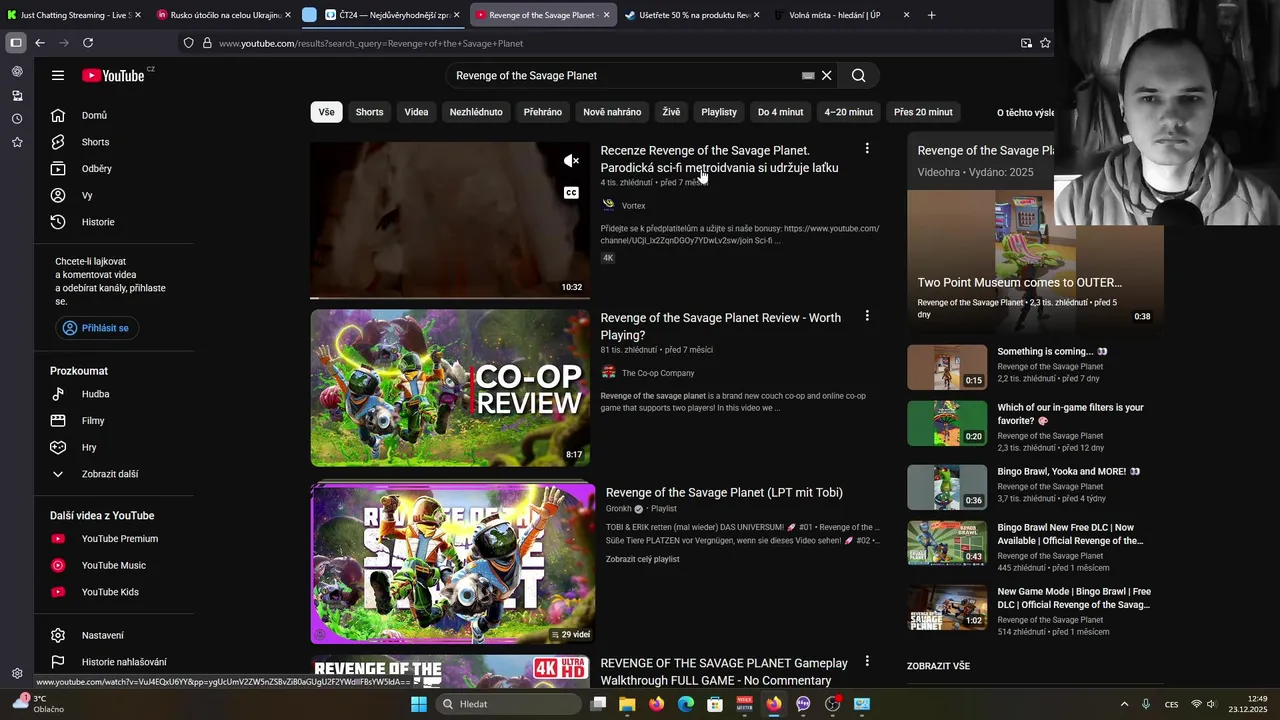Select the Přes 20 minut filter chip
1280x720 pixels.
point(923,112)
